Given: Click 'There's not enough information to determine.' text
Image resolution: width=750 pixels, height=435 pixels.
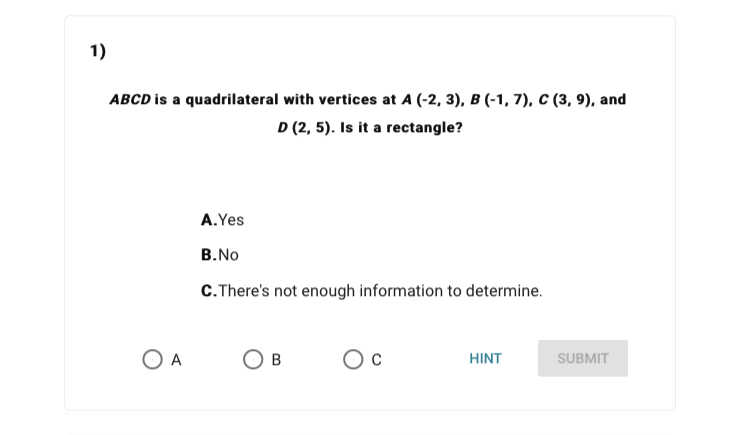Looking at the screenshot, I should [x=380, y=291].
